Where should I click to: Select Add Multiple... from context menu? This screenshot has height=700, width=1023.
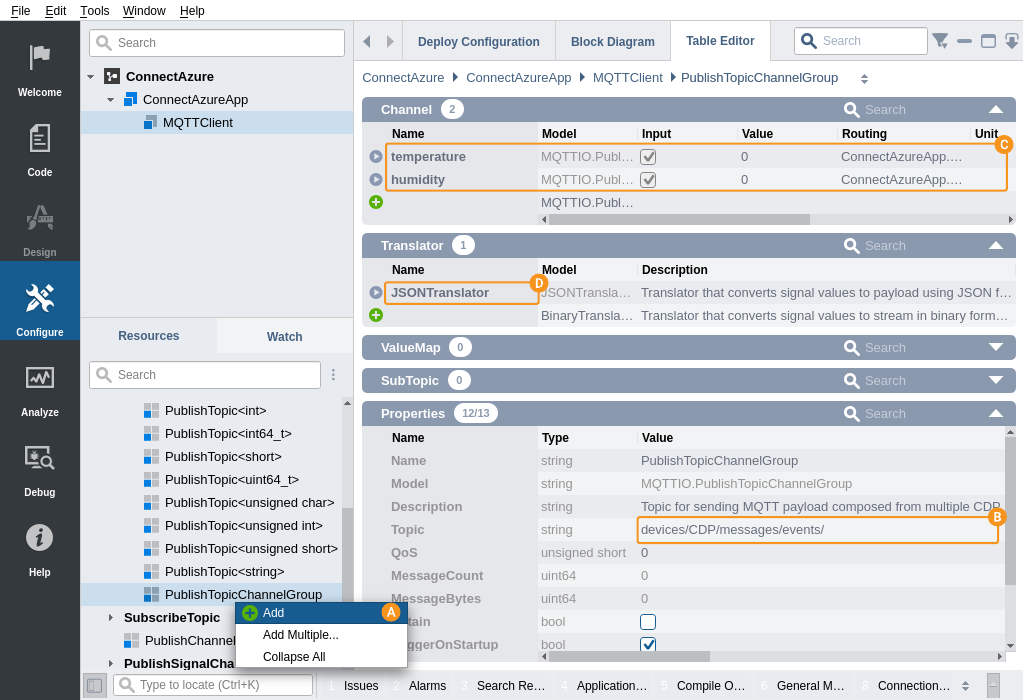pos(300,635)
